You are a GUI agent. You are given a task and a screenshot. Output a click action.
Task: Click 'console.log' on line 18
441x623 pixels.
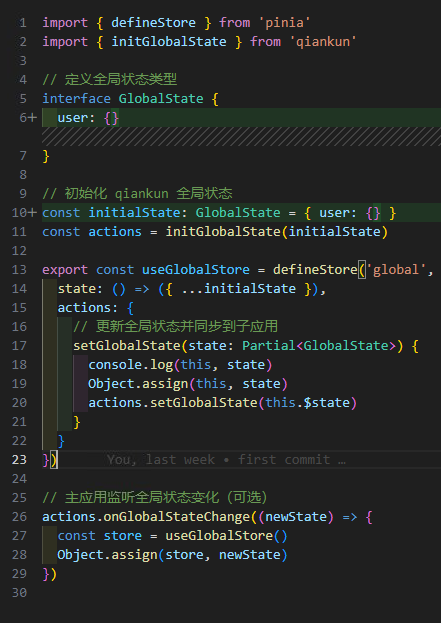point(131,365)
